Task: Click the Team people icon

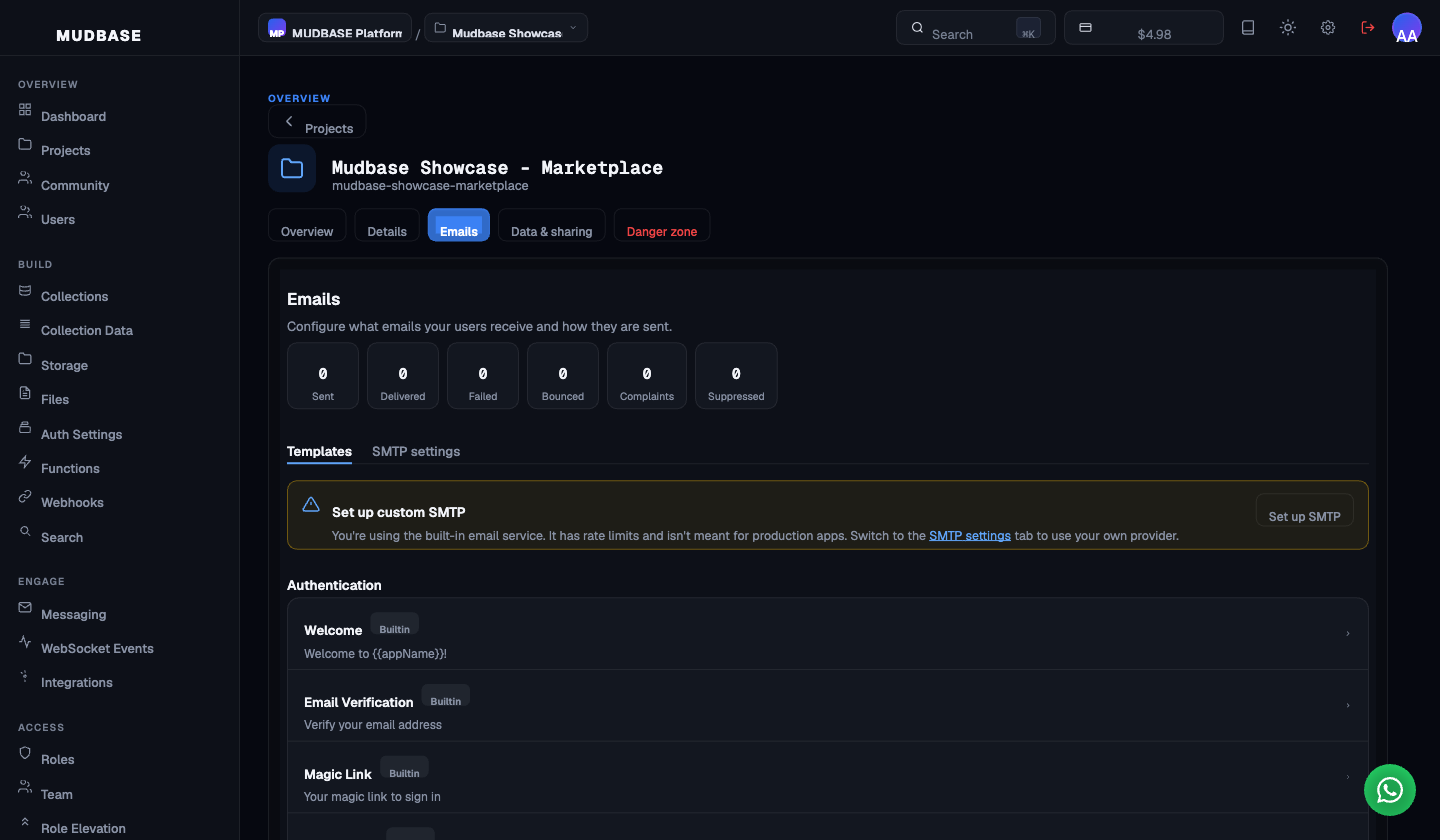Action: pyautogui.click(x=25, y=788)
